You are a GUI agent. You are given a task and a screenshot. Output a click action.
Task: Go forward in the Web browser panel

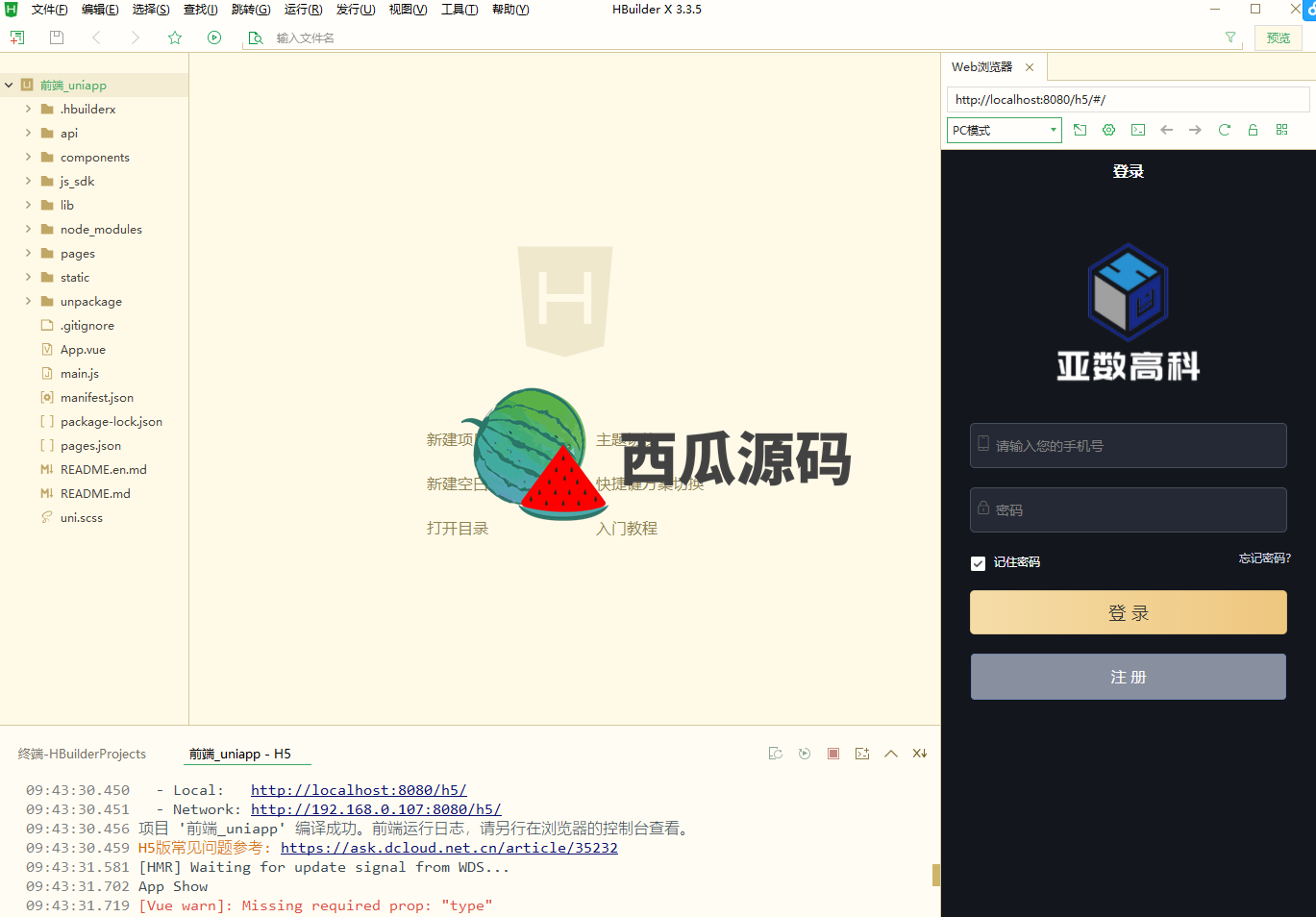pyautogui.click(x=1196, y=130)
